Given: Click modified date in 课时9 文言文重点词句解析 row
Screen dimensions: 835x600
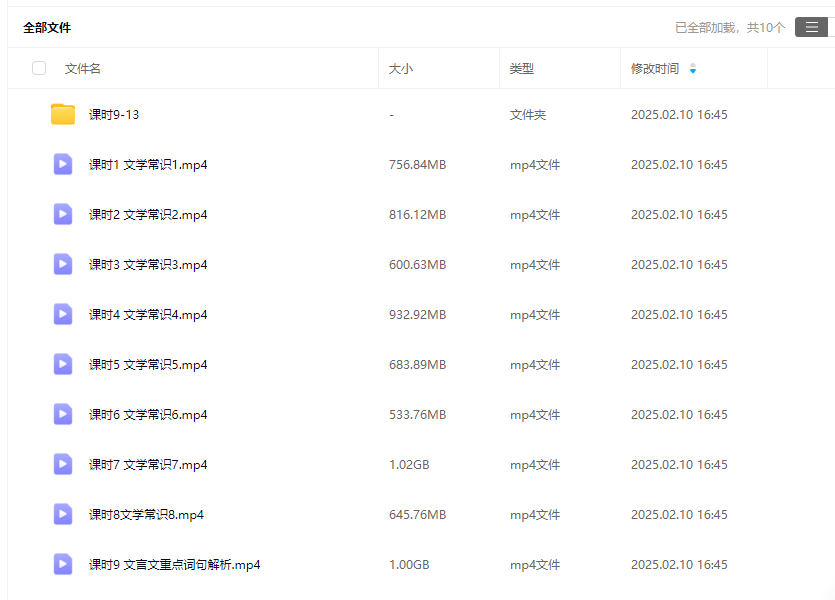Looking at the screenshot, I should (679, 565).
